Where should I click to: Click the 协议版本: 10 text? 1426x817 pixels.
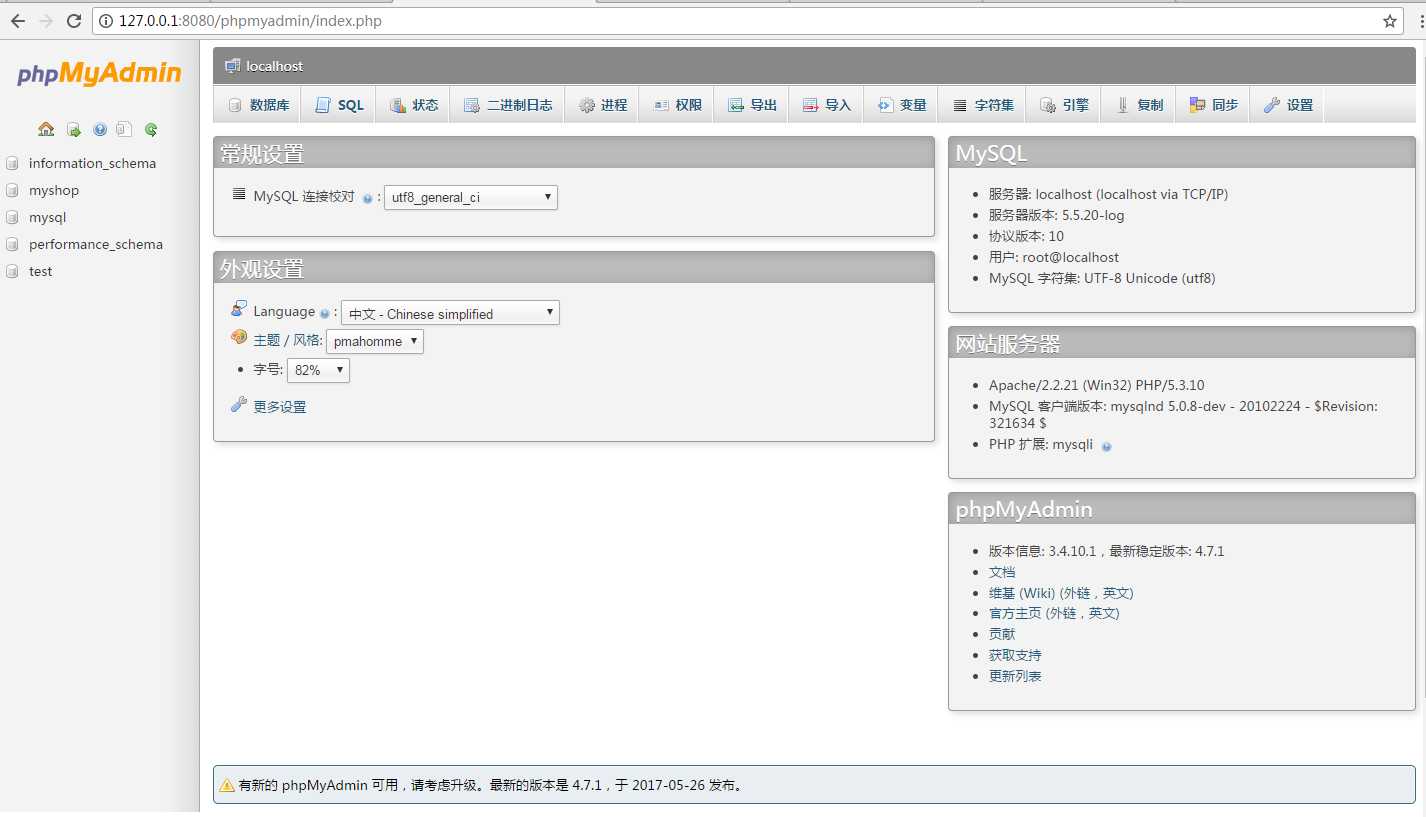coord(1027,236)
